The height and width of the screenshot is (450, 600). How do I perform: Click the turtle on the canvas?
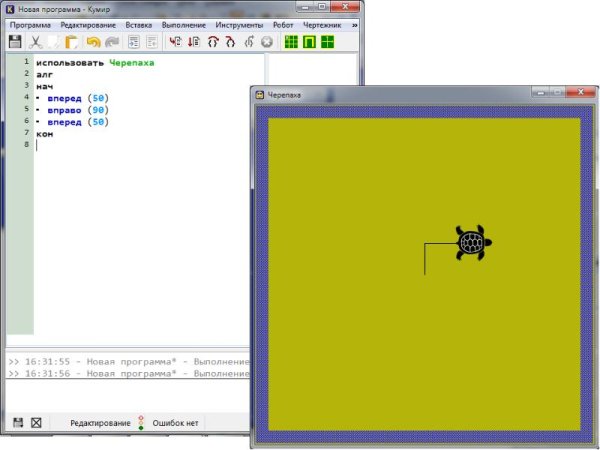(x=470, y=242)
